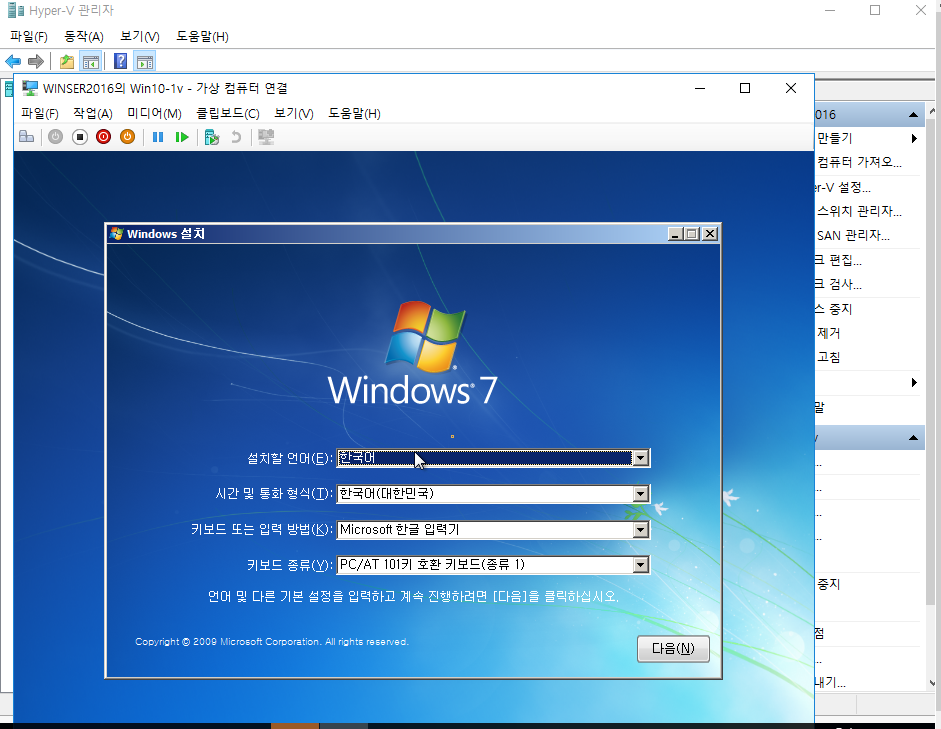941x729 pixels.
Task: Open 파일(F) menu in Hyper-V 관리자
Action: (x=28, y=37)
